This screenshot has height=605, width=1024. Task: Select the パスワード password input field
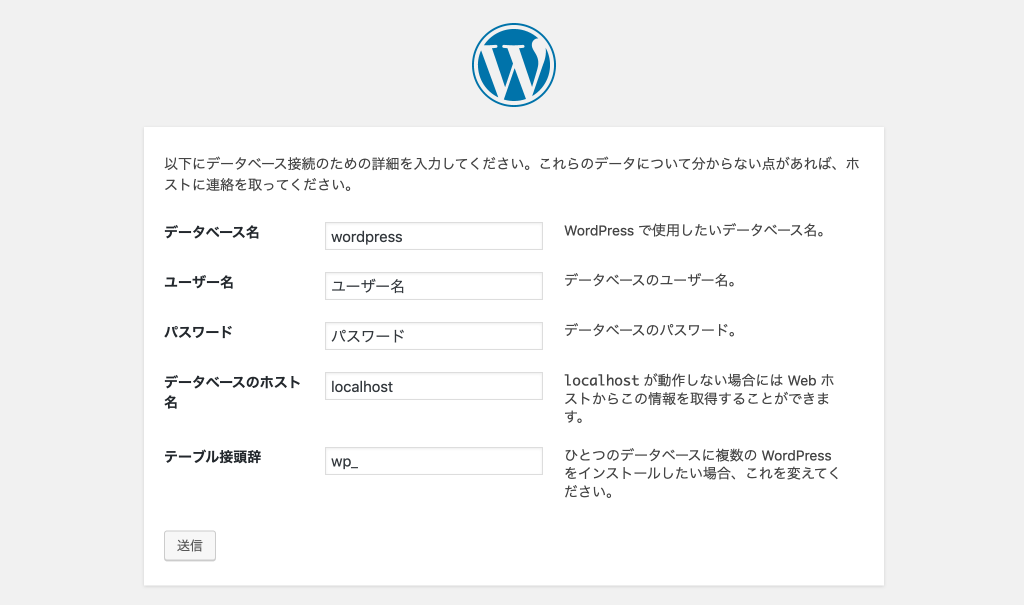click(x=434, y=336)
